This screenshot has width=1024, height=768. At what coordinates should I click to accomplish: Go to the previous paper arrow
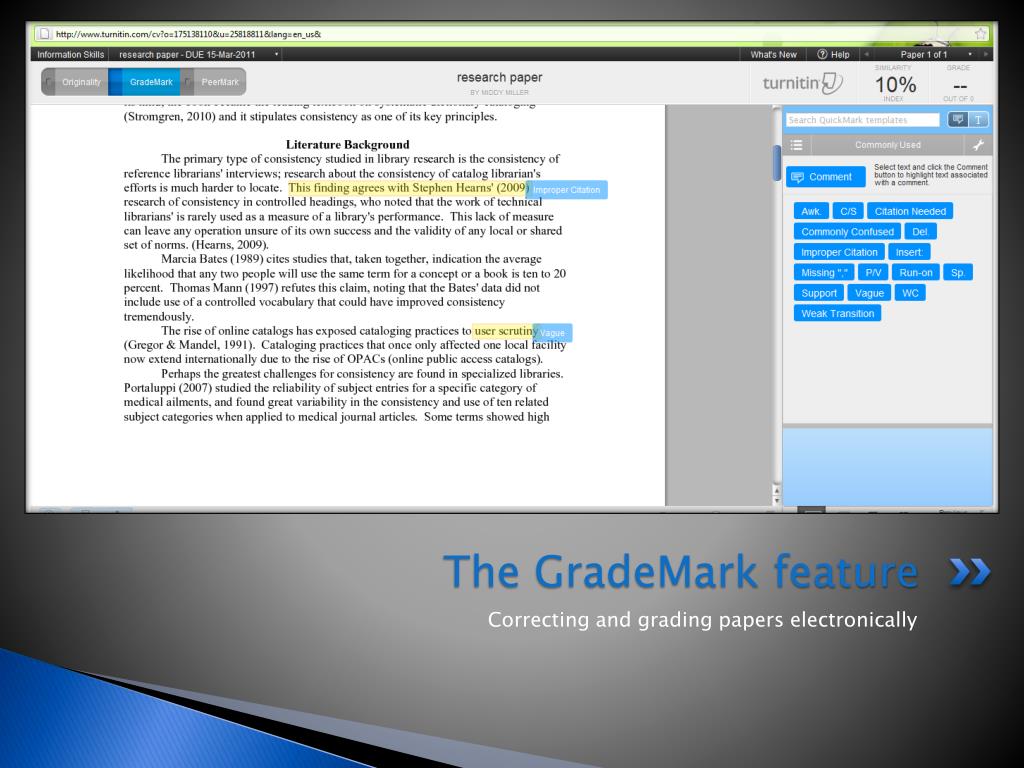[x=867, y=54]
